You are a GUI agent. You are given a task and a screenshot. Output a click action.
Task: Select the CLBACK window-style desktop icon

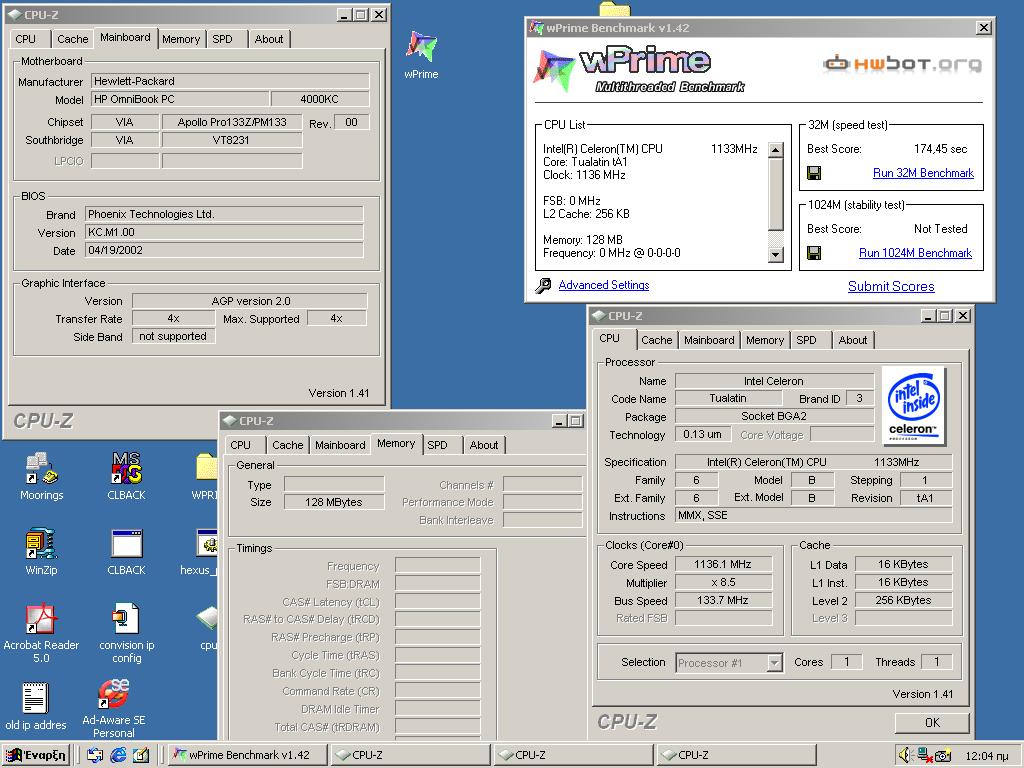[126, 551]
